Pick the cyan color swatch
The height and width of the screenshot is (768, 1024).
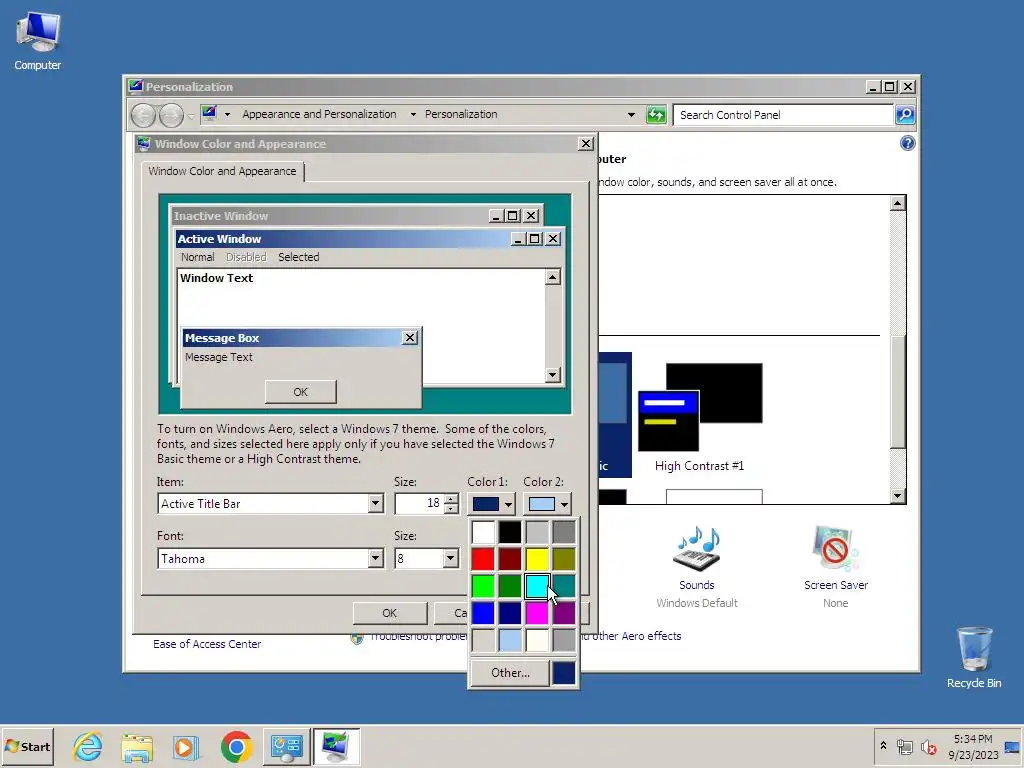click(x=537, y=586)
